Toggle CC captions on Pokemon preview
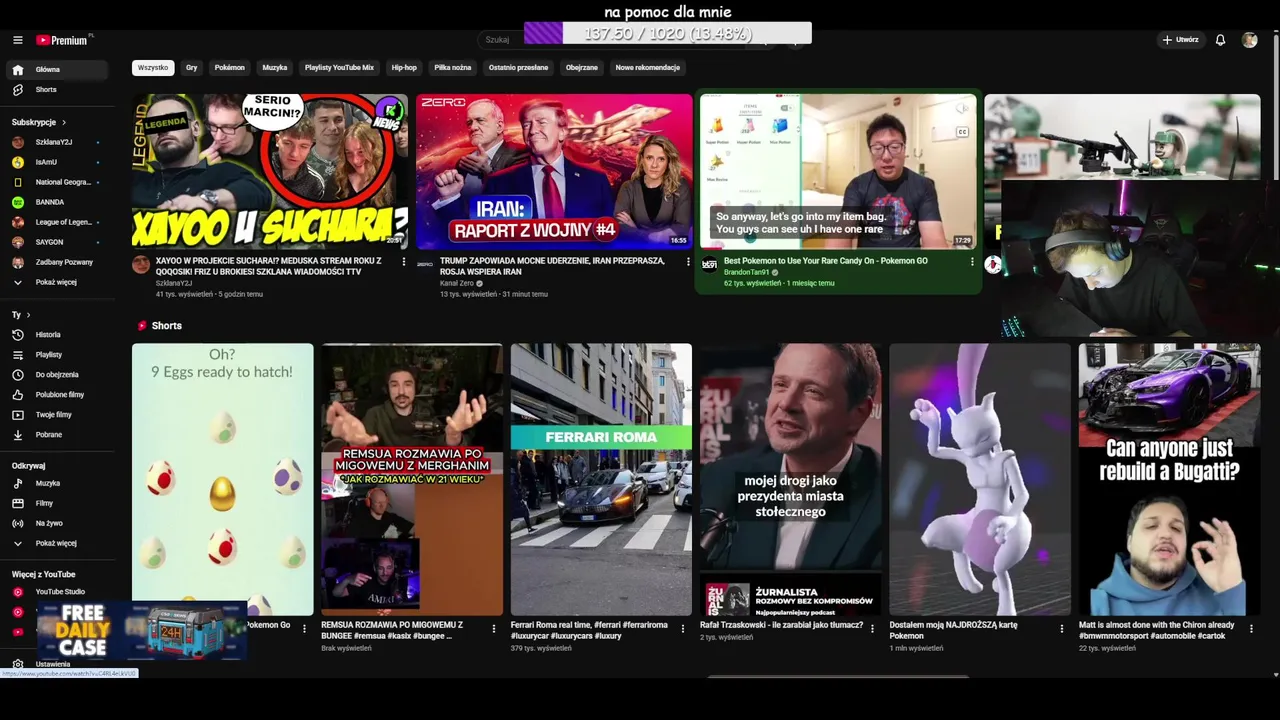Screen dimensions: 1280x720 click(x=963, y=132)
